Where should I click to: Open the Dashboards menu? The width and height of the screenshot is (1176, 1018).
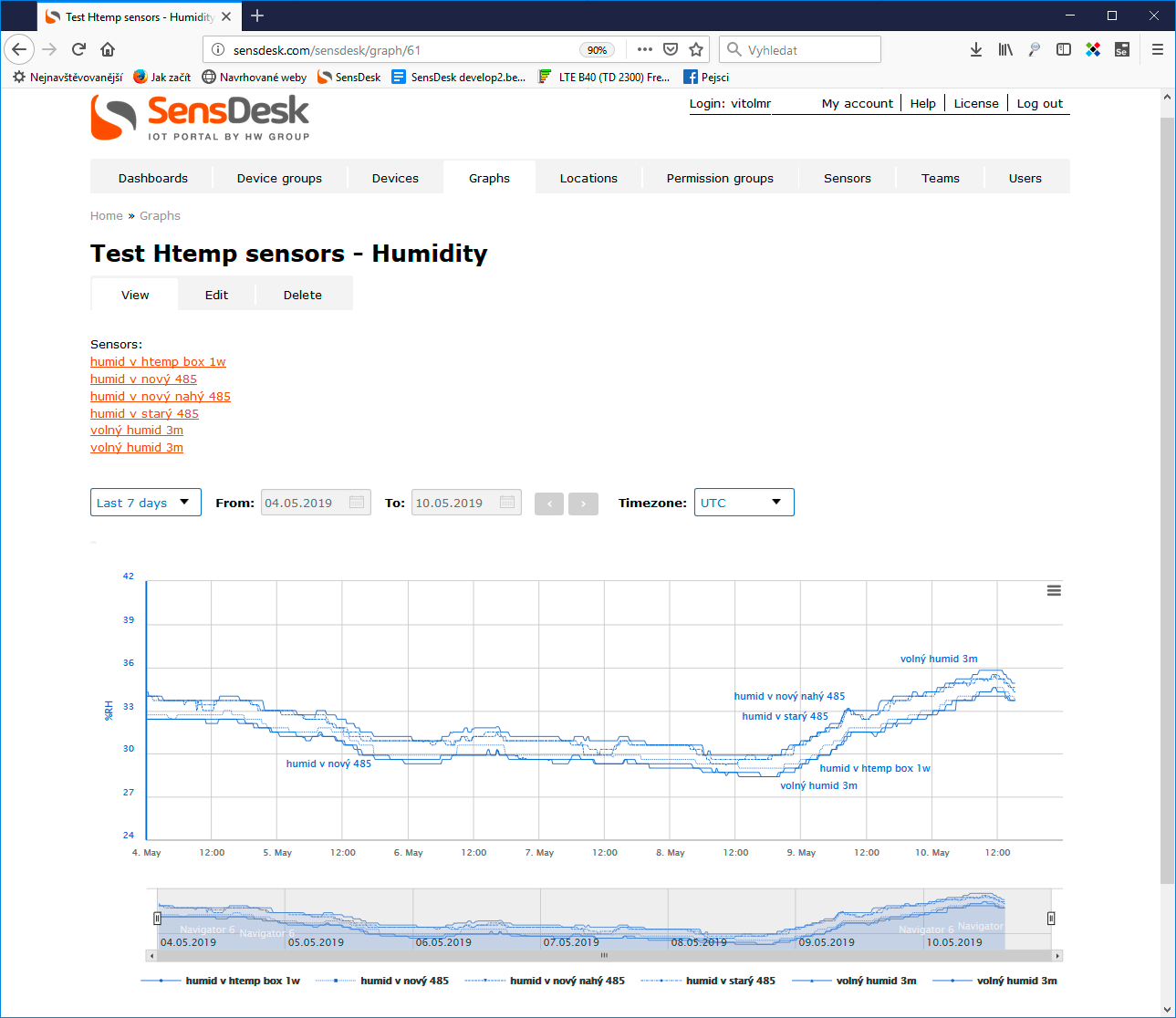(x=153, y=178)
